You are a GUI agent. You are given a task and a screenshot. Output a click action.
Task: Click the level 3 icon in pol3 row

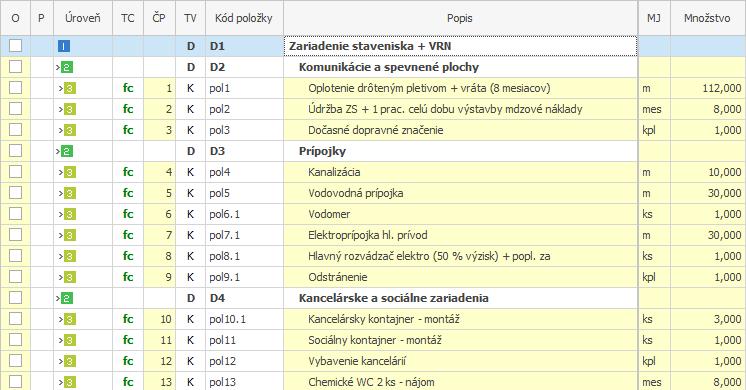[x=69, y=130]
